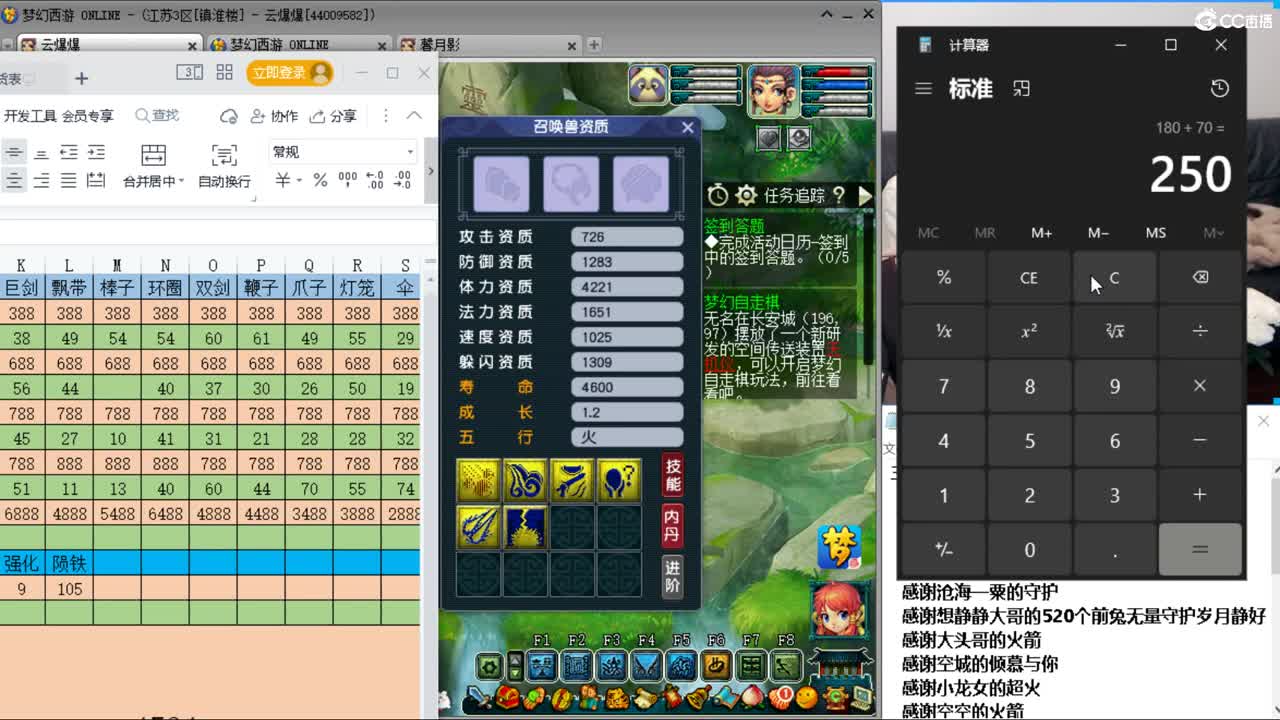
Task: Toggle increase indent in WPS toolbar
Action: 96,152
